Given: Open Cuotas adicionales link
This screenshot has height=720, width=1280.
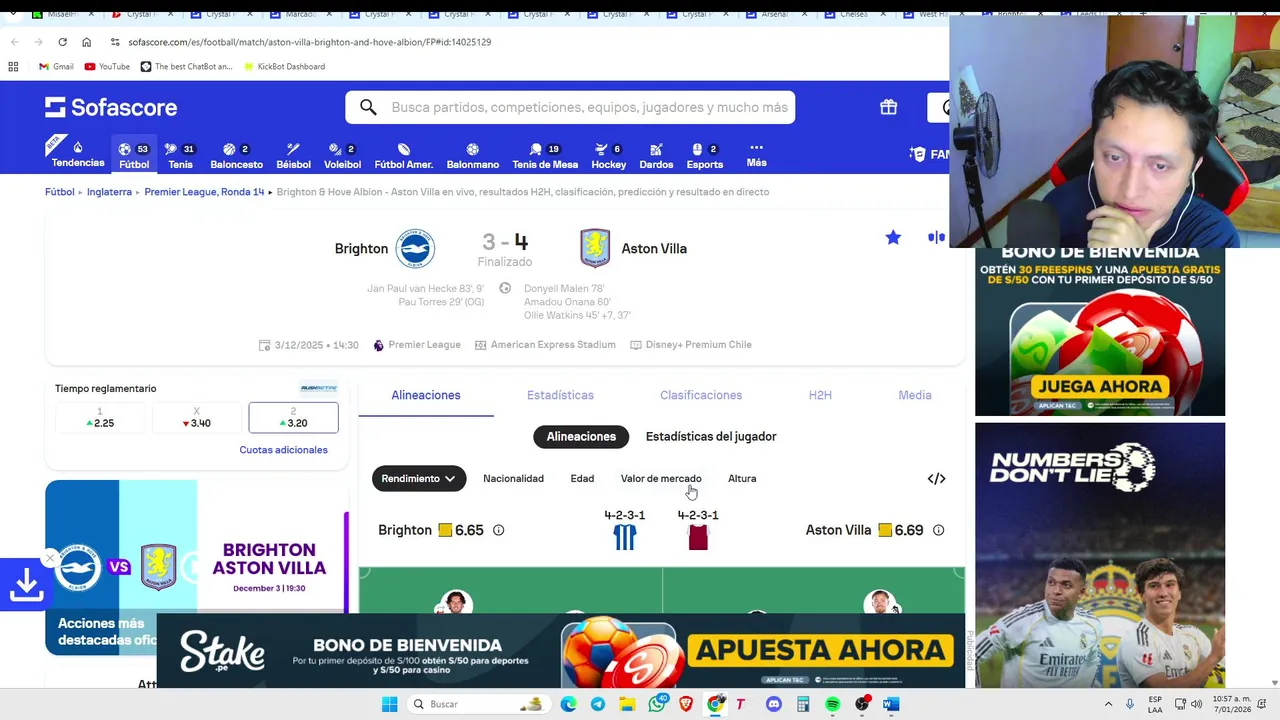Looking at the screenshot, I should tap(283, 450).
